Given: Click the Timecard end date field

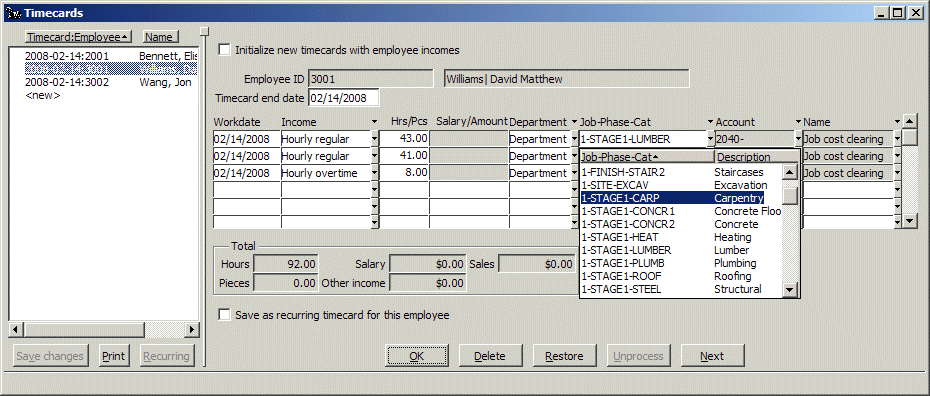Looking at the screenshot, I should pos(343,98).
